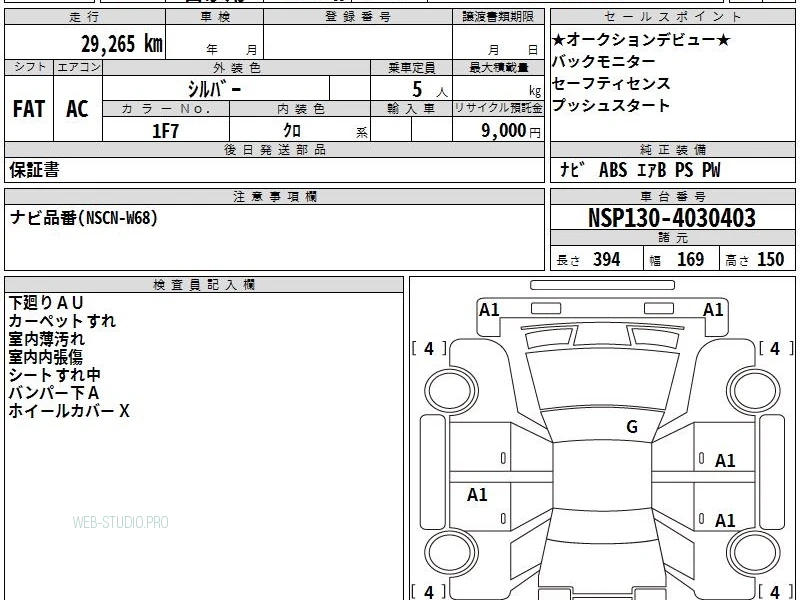
Task: Click front-left wheel in car diagram
Action: point(451,390)
